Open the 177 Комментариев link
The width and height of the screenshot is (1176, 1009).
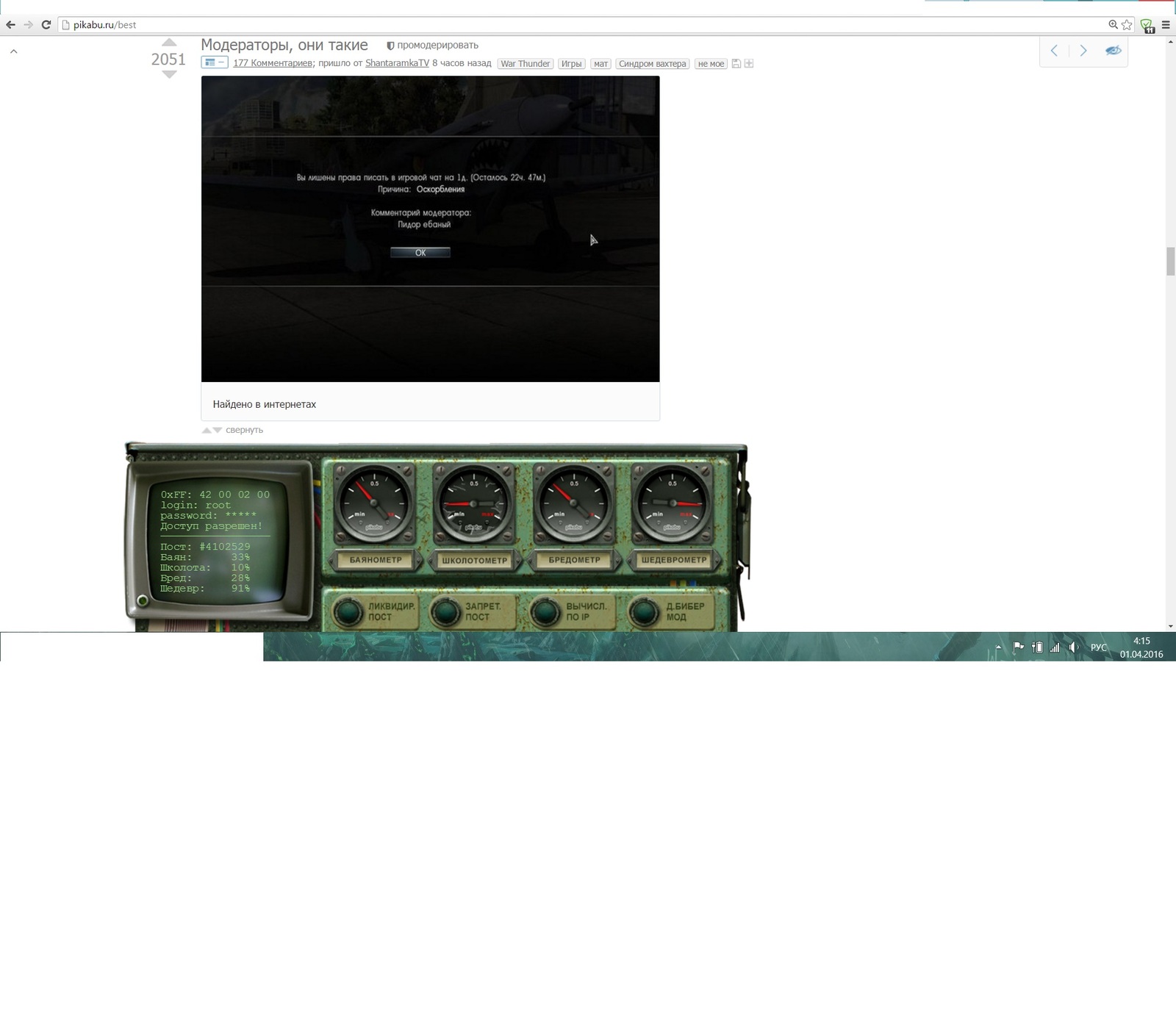pyautogui.click(x=272, y=63)
